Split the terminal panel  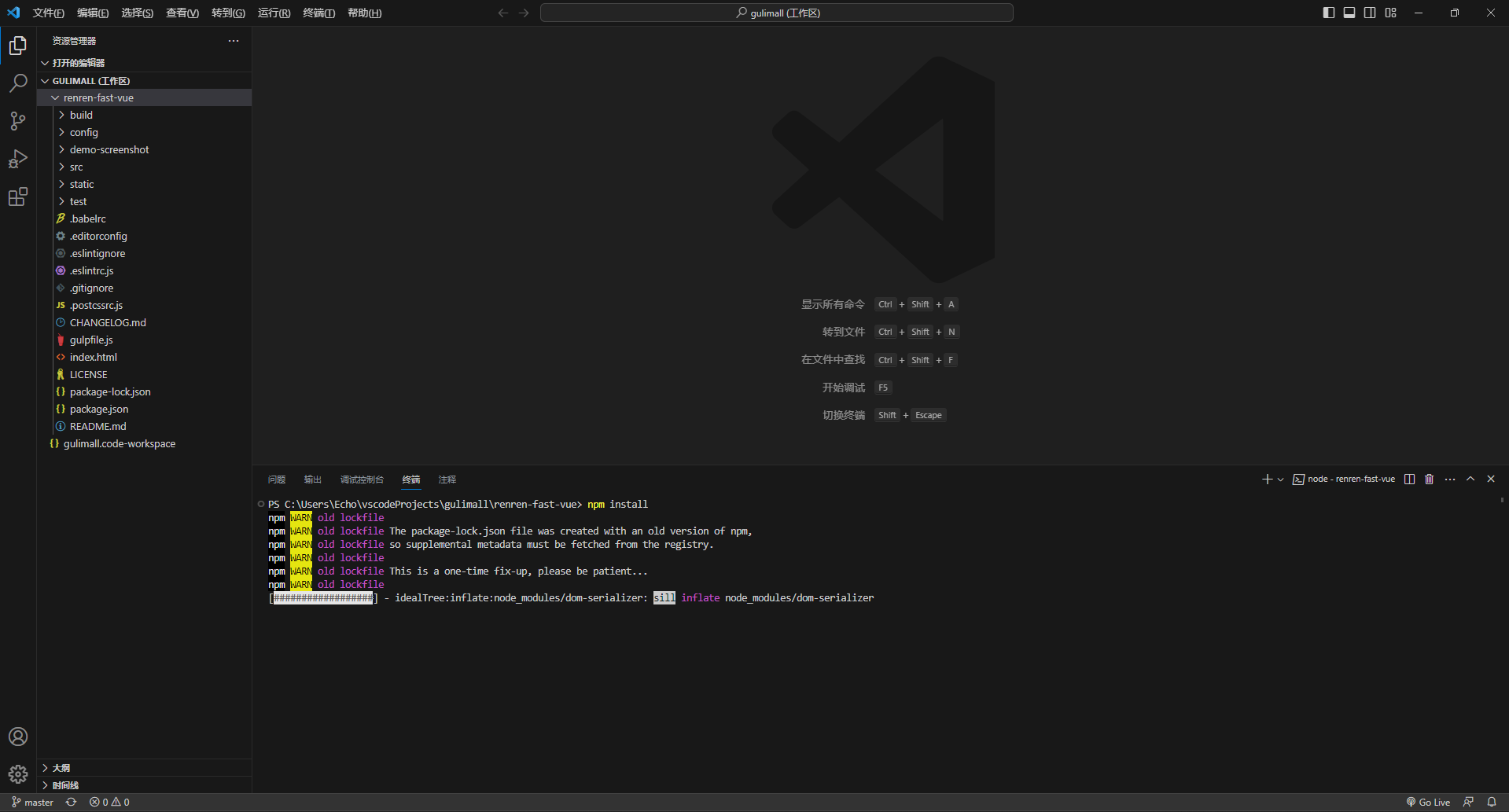coord(1409,479)
